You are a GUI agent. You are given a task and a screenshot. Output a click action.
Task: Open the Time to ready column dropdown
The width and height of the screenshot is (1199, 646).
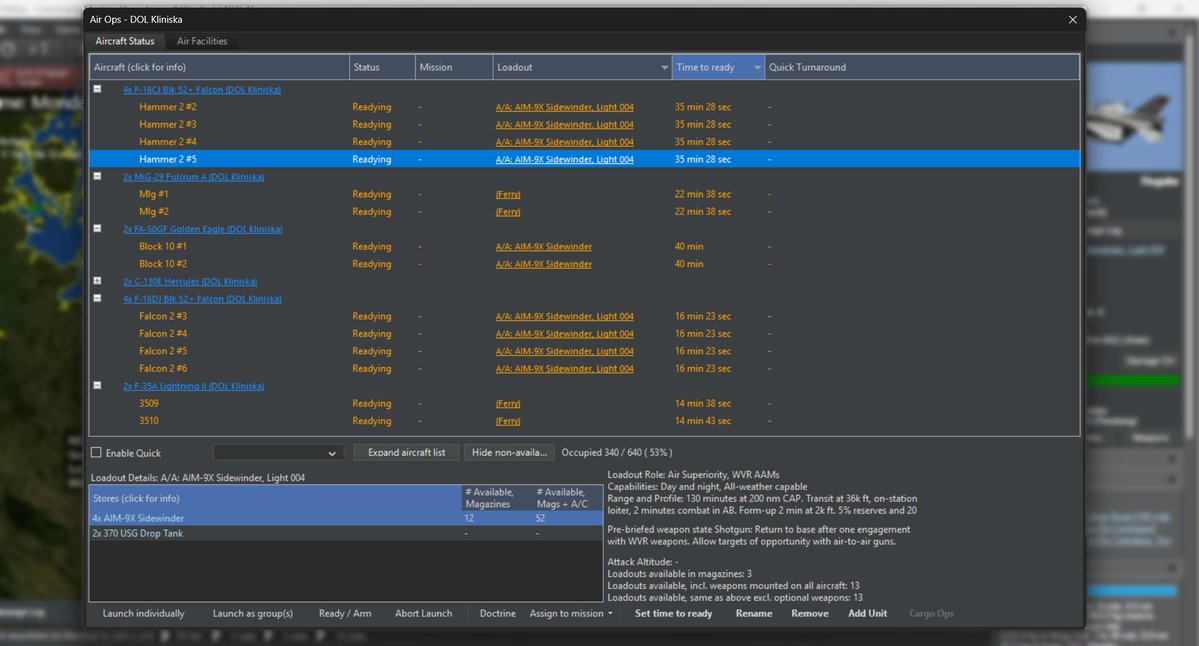(757, 67)
